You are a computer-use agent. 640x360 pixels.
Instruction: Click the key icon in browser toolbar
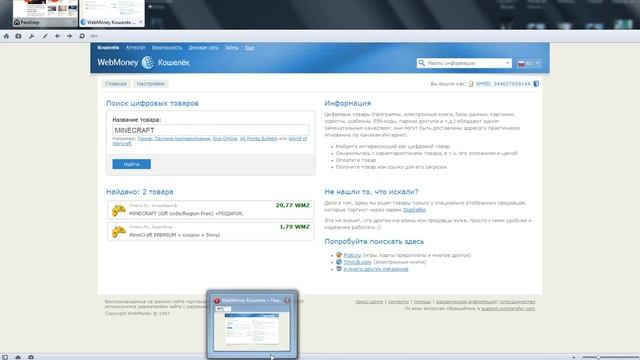[x=94, y=36]
